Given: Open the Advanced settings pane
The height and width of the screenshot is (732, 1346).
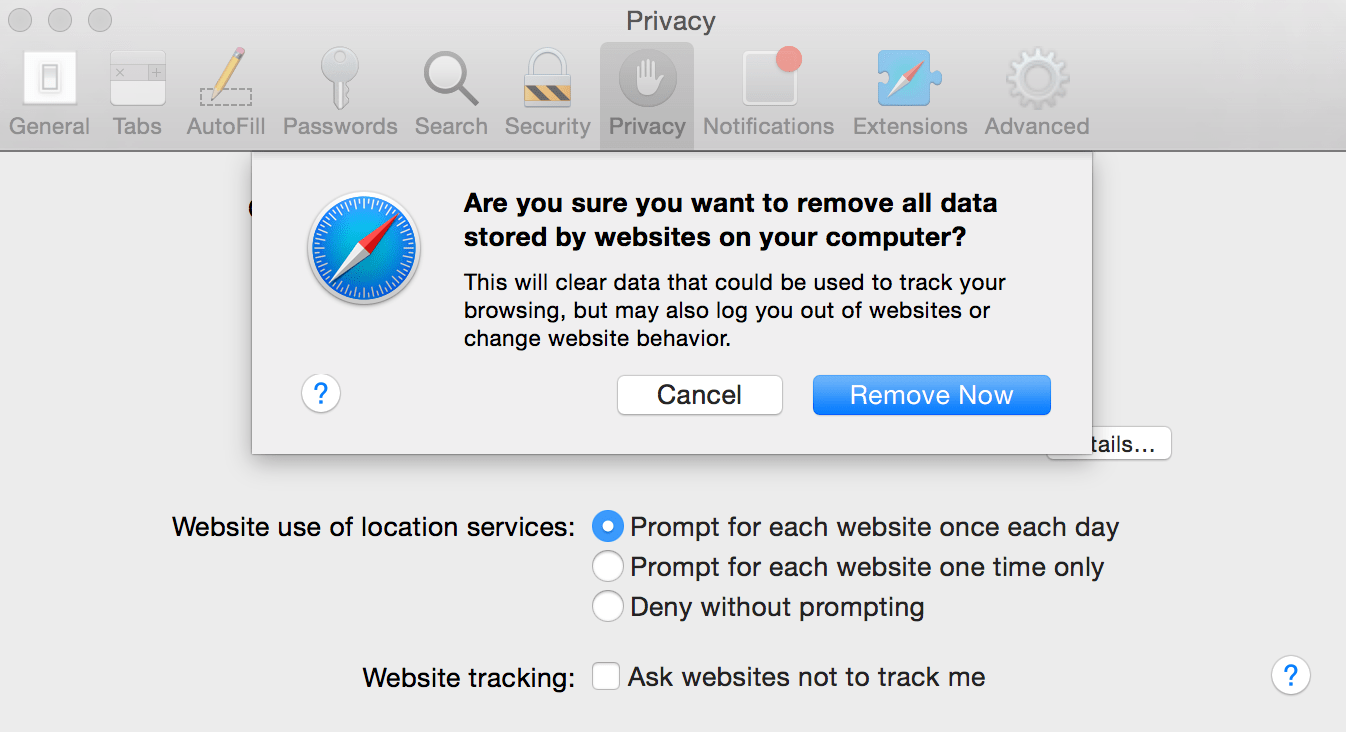Looking at the screenshot, I should point(1035,90).
